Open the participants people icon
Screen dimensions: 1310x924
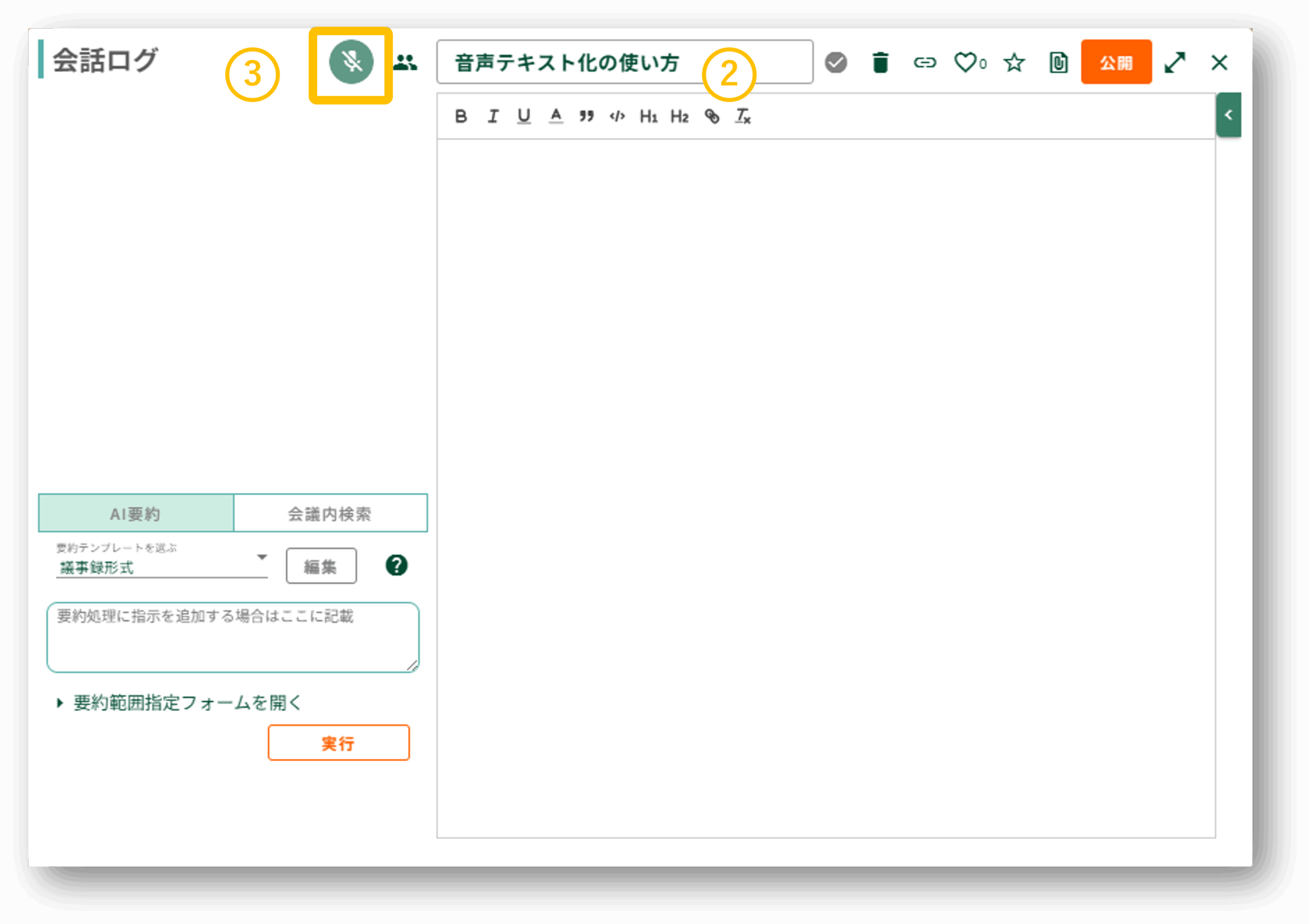[405, 62]
